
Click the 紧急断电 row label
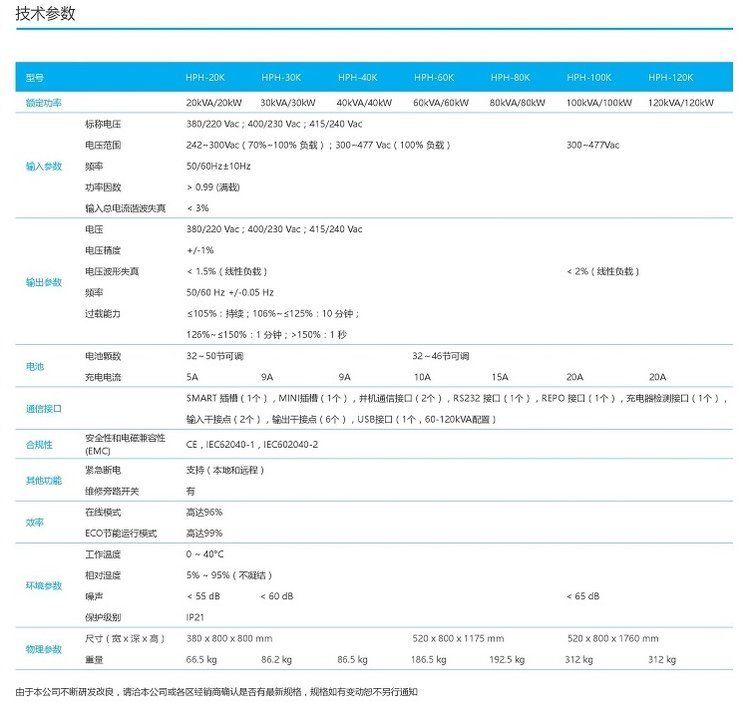tap(103, 470)
